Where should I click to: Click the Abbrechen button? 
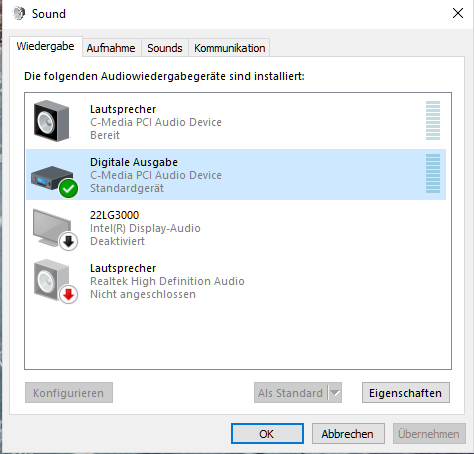(348, 434)
